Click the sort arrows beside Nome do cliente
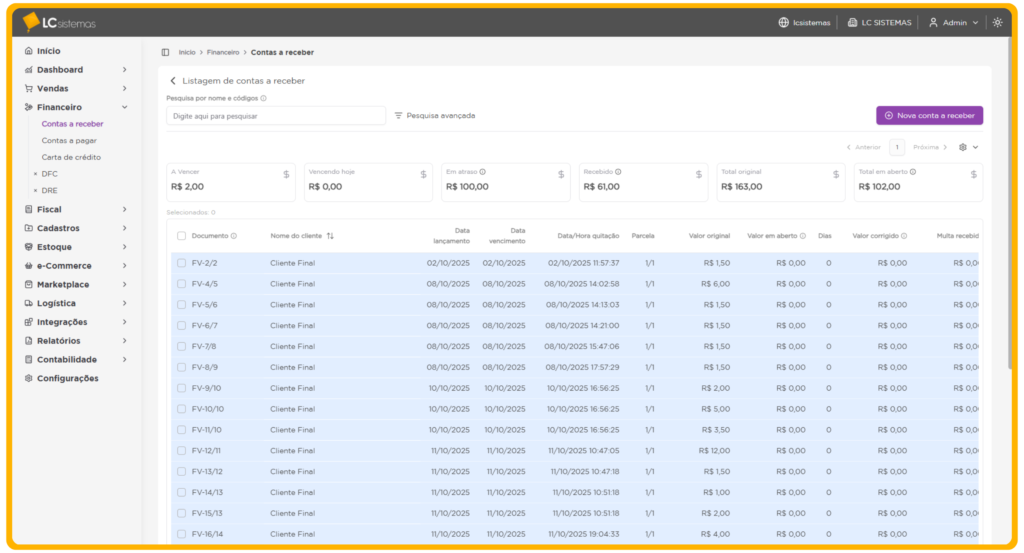This screenshot has height=553, width=1024. 330,236
